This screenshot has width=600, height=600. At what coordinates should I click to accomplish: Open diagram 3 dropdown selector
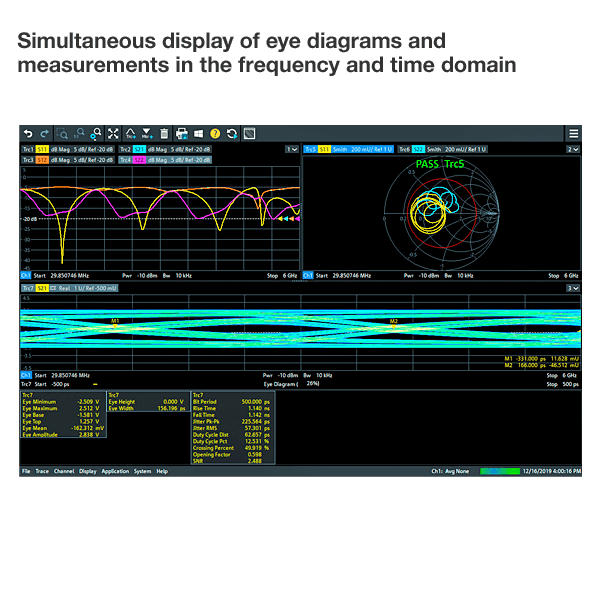(x=573, y=288)
